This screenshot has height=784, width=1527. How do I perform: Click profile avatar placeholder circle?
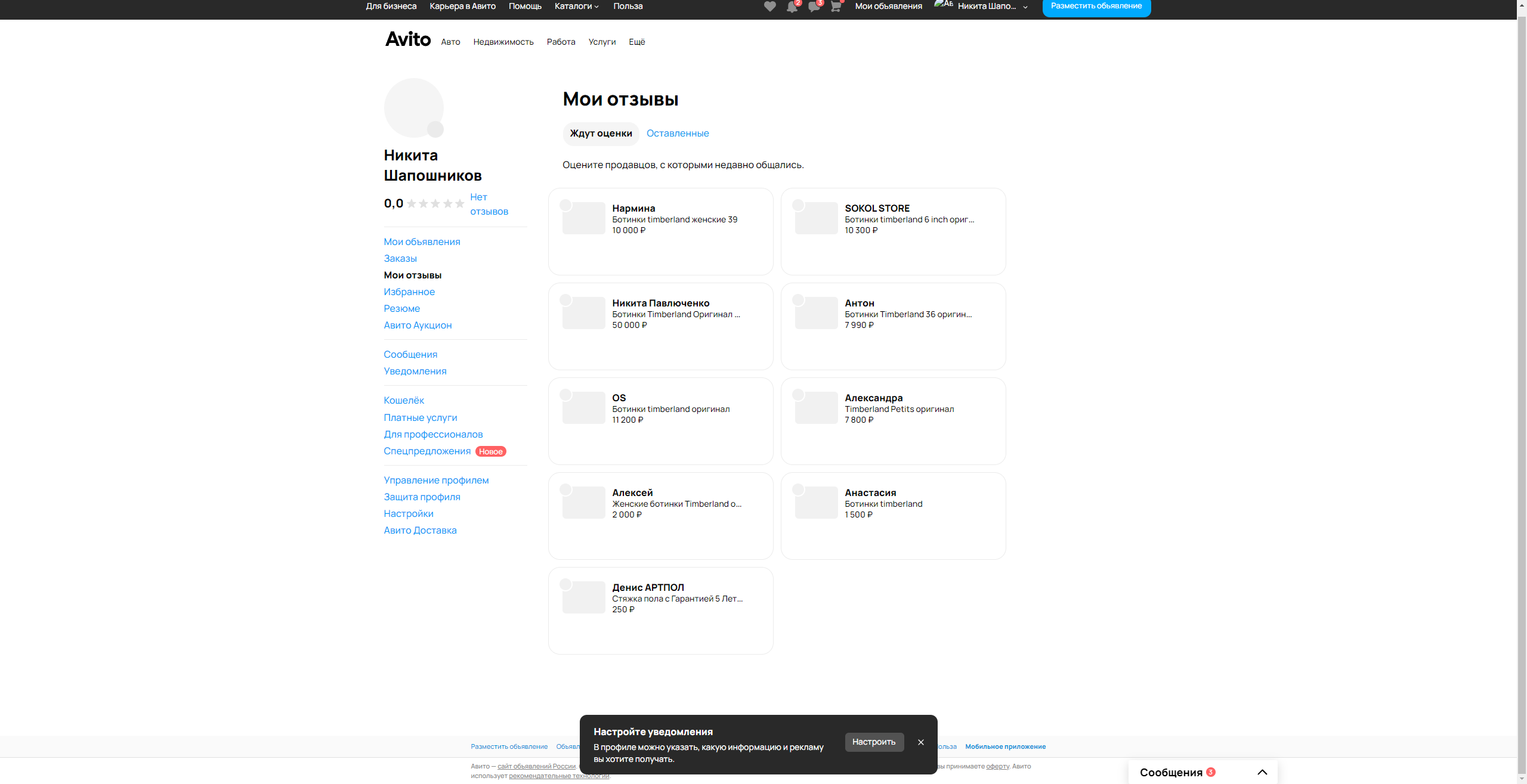(x=413, y=108)
